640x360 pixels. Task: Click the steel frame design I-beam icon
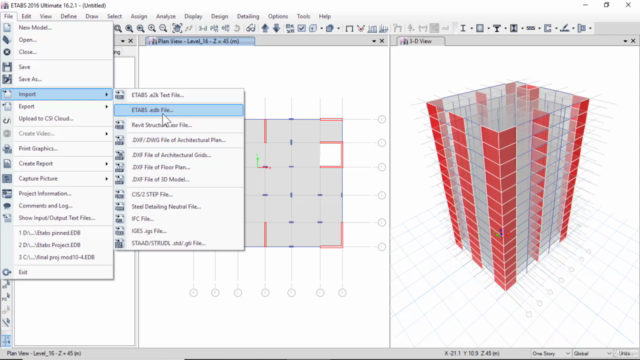463,28
